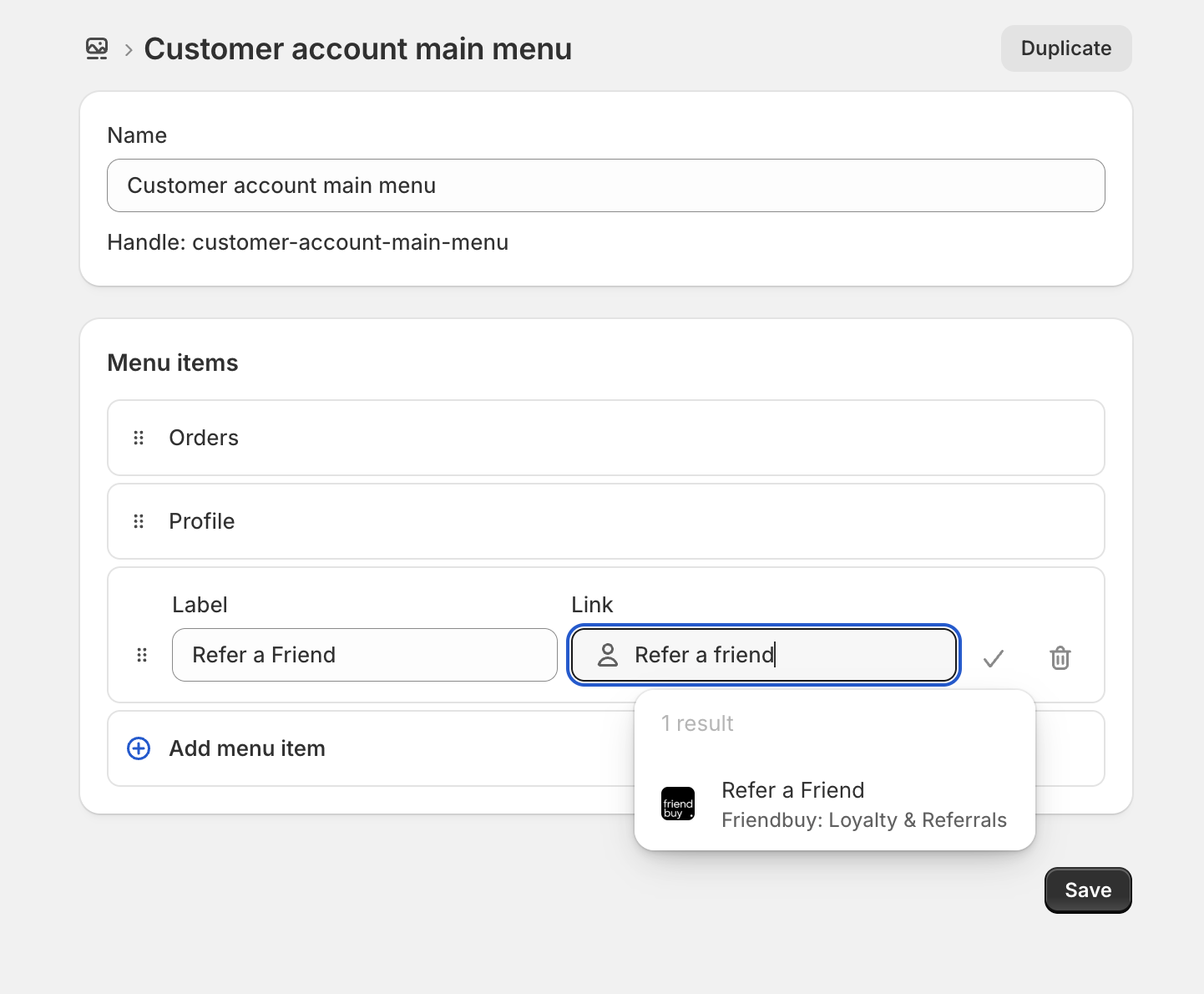Viewport: 1204px width, 994px height.
Task: Edit the Label field Refer a Friend
Action: tap(365, 655)
